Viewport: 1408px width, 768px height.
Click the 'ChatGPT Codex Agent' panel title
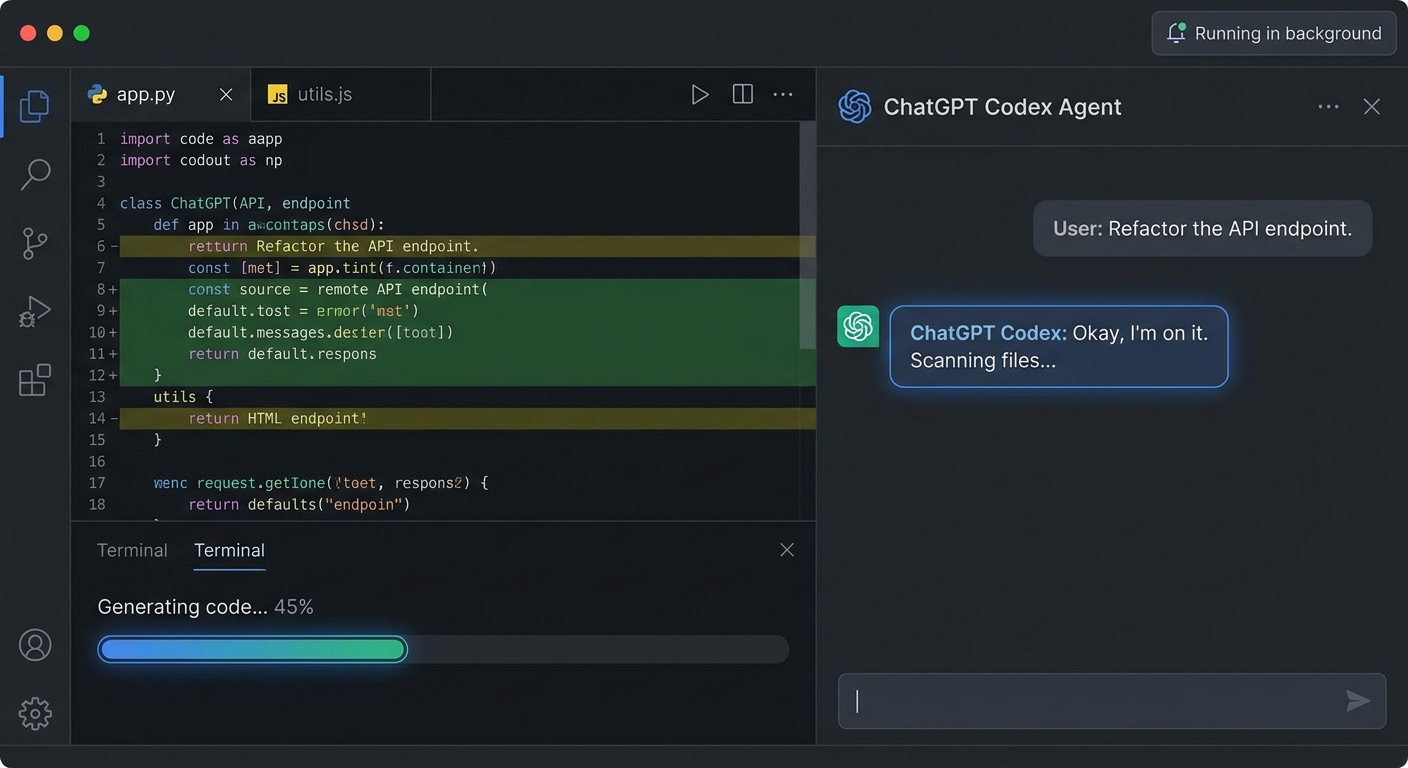[x=1002, y=107]
